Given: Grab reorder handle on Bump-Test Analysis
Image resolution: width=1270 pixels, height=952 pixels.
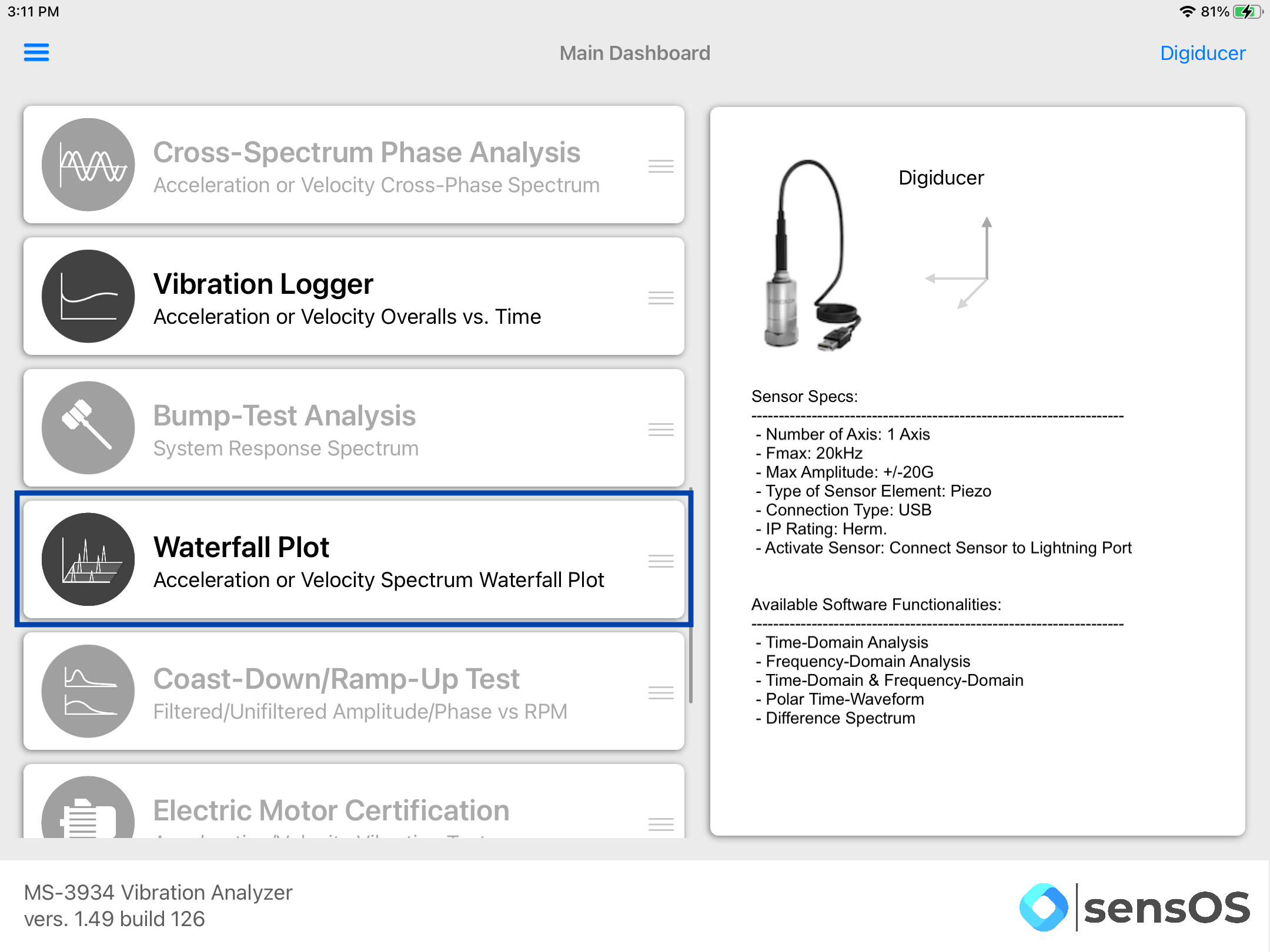Looking at the screenshot, I should 661,430.
